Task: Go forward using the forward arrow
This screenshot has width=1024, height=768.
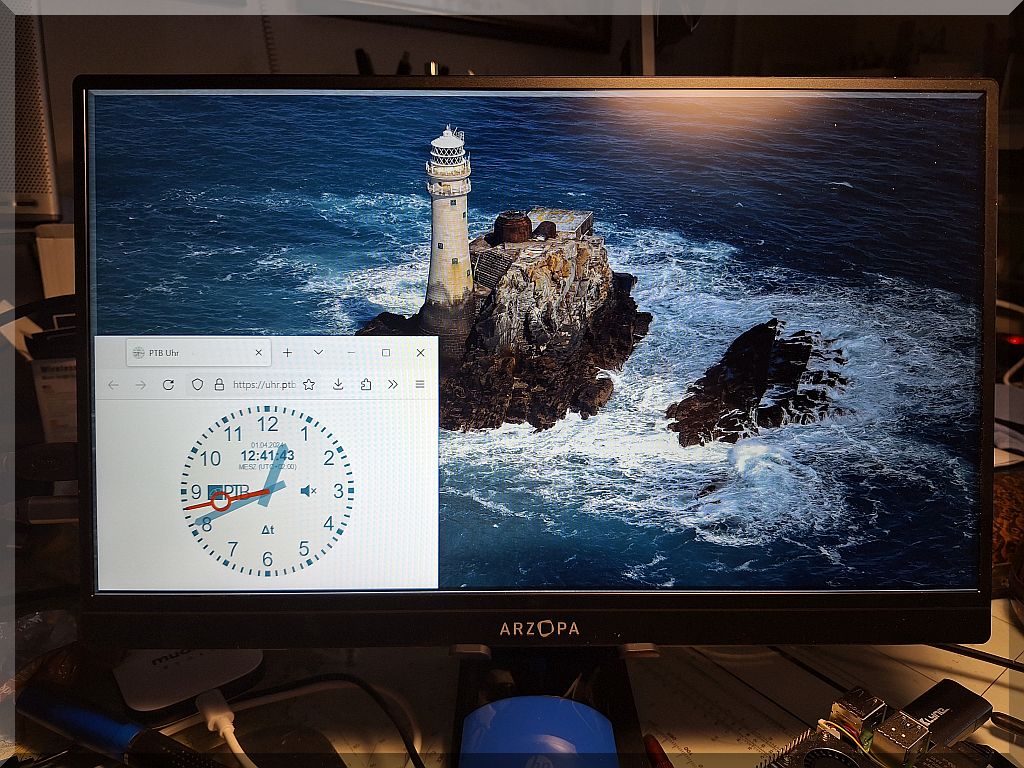Action: coord(140,385)
